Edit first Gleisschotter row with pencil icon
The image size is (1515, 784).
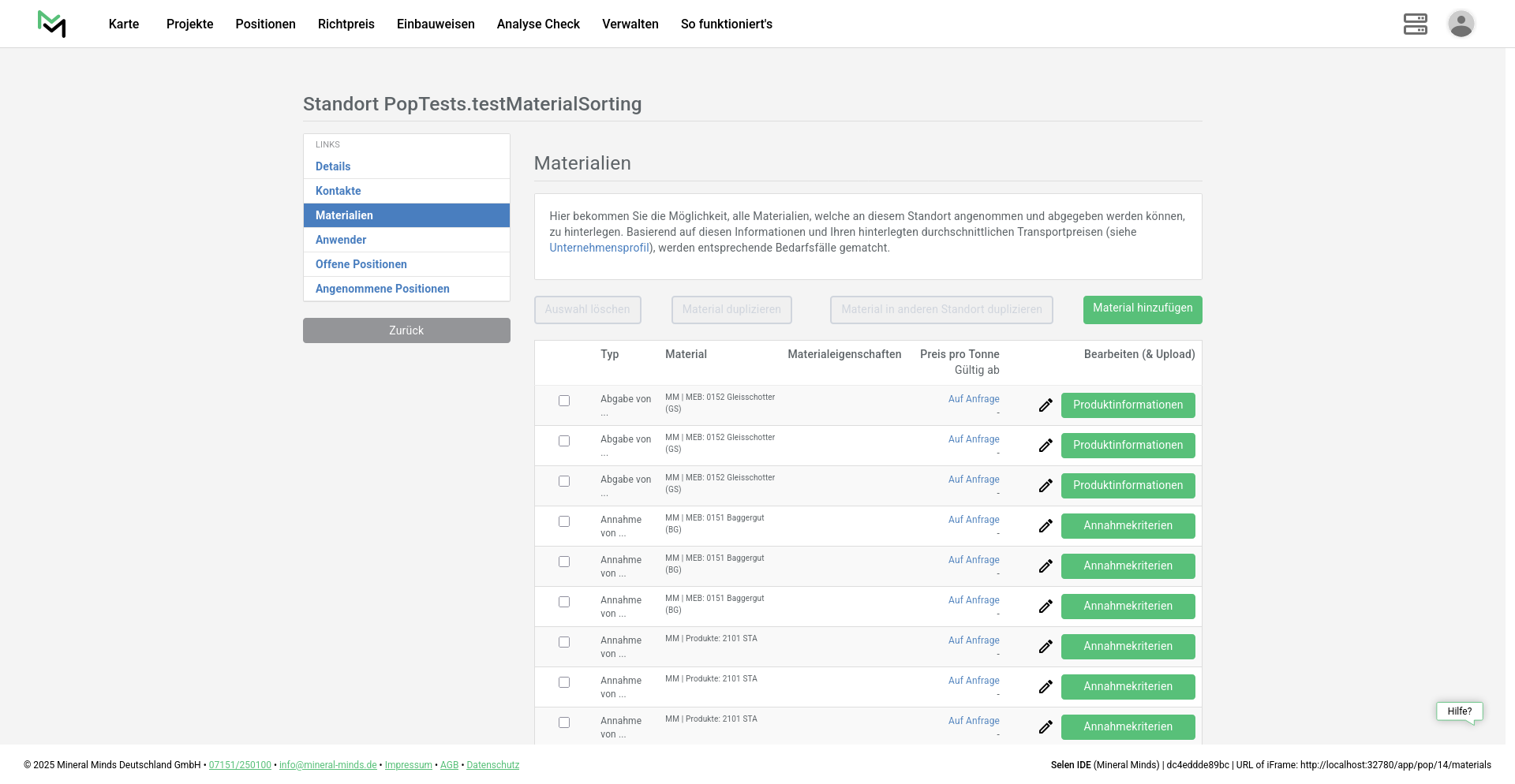pos(1046,405)
